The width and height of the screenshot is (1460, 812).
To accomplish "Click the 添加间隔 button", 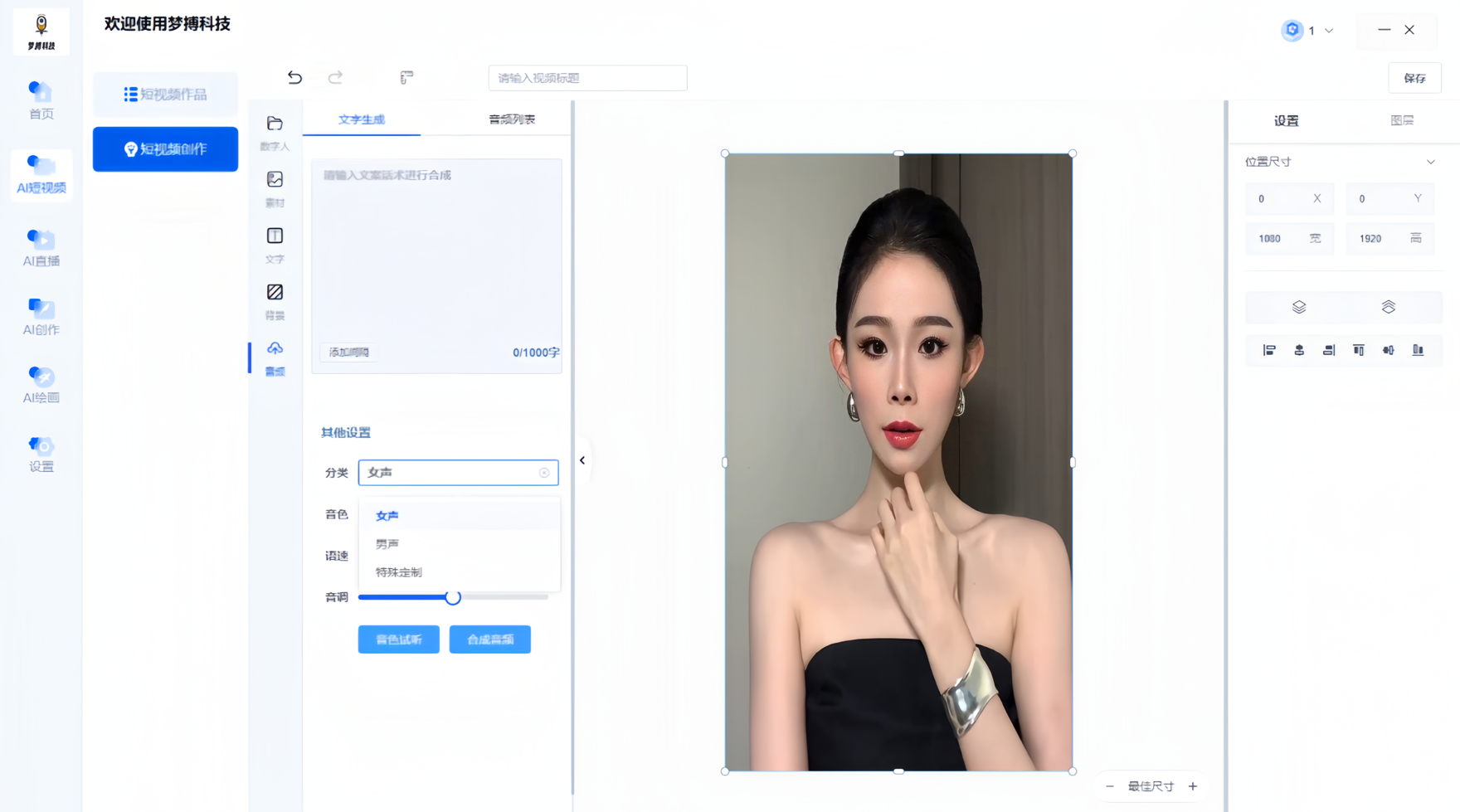I will pos(349,353).
